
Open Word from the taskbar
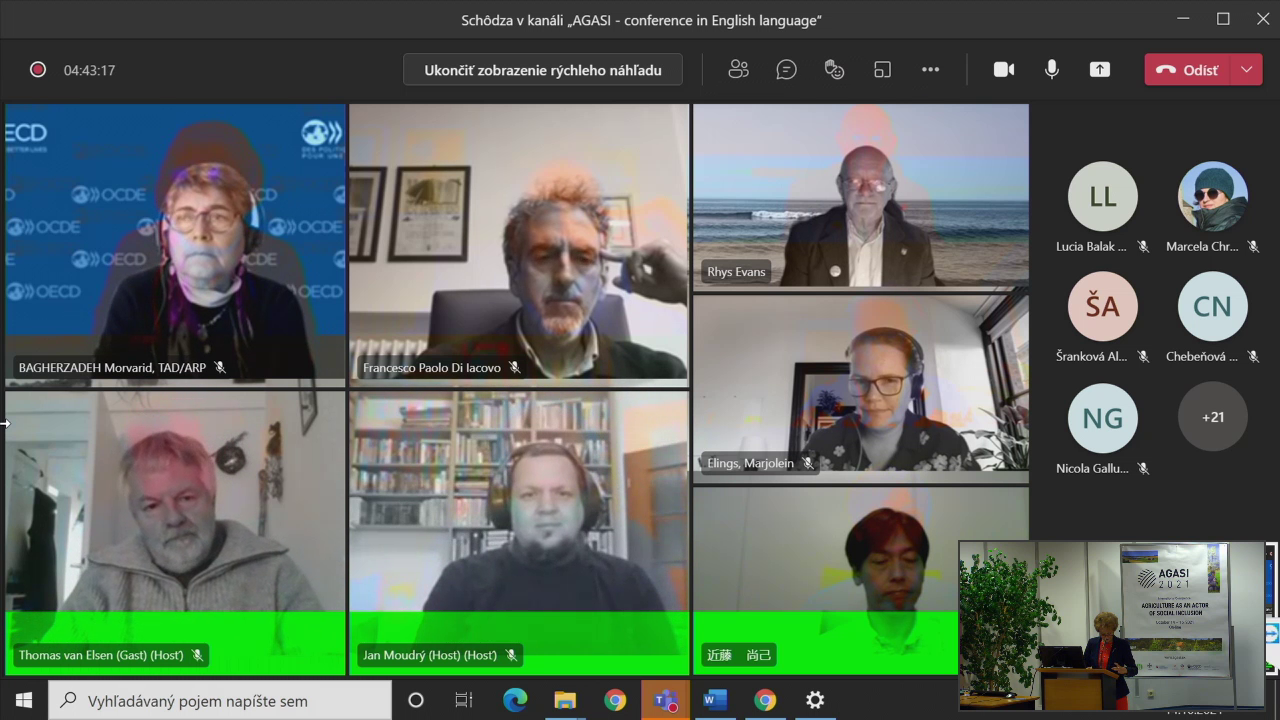point(715,700)
